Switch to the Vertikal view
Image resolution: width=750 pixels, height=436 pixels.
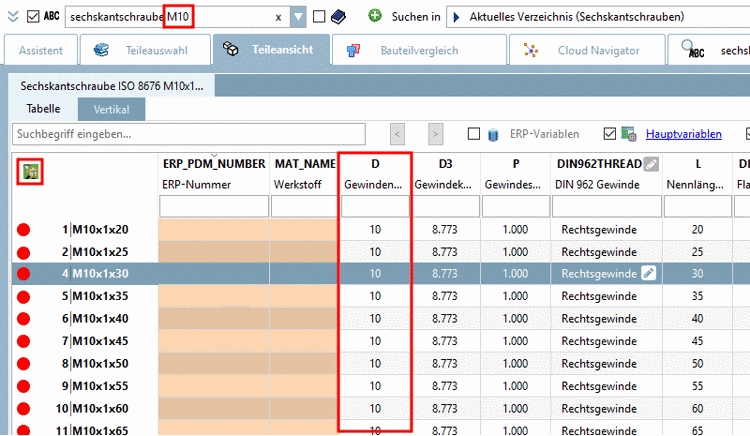tap(111, 109)
